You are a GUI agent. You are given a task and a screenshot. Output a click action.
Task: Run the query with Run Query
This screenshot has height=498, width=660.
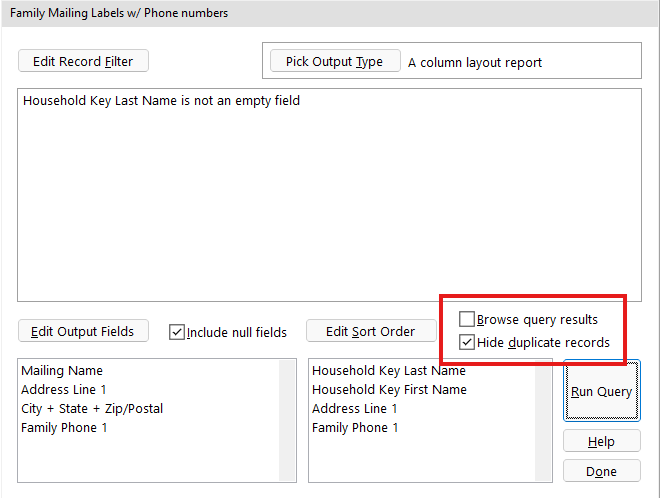[x=601, y=391]
